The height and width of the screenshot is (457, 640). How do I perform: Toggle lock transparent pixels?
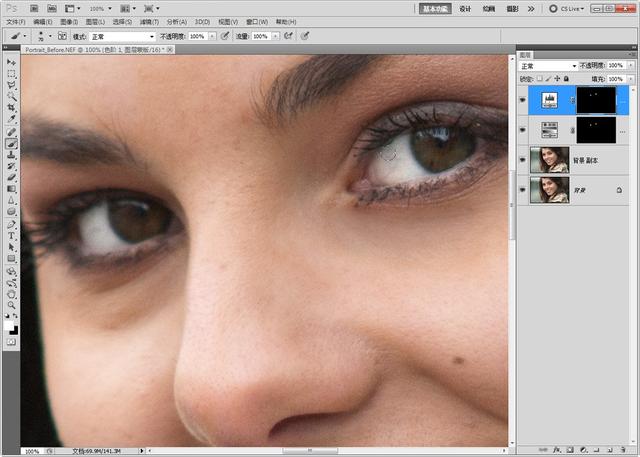click(x=540, y=78)
